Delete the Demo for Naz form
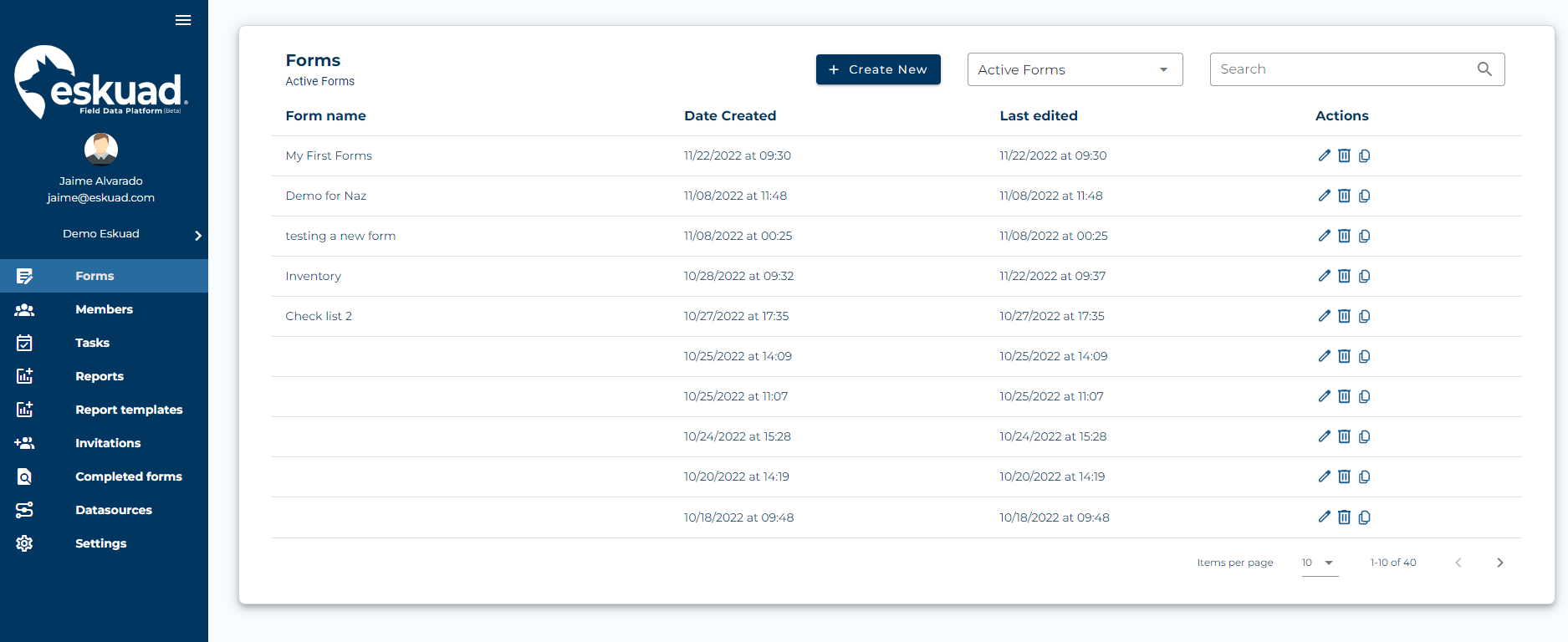 coord(1344,196)
